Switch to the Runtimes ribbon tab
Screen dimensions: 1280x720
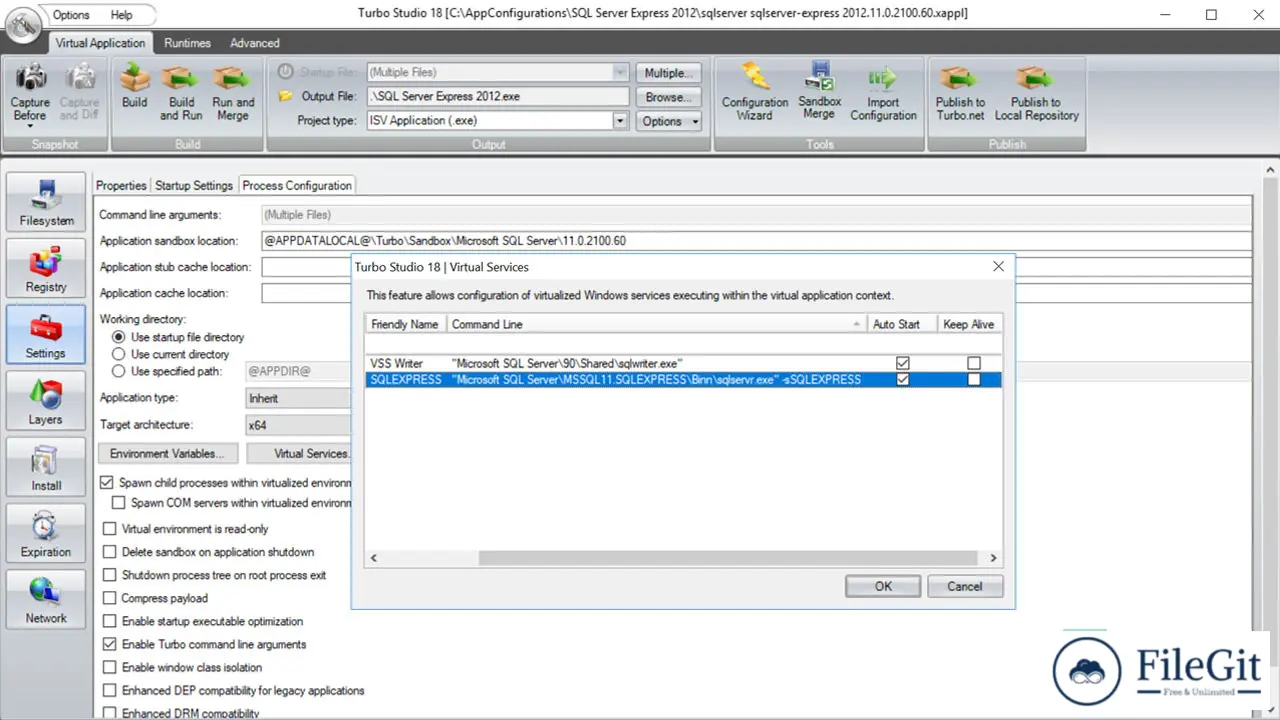point(187,43)
